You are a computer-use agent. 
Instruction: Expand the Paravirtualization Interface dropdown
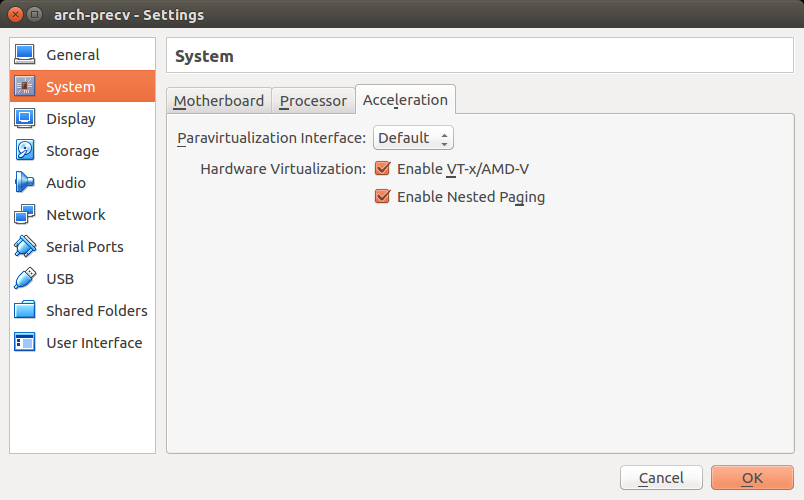click(413, 137)
